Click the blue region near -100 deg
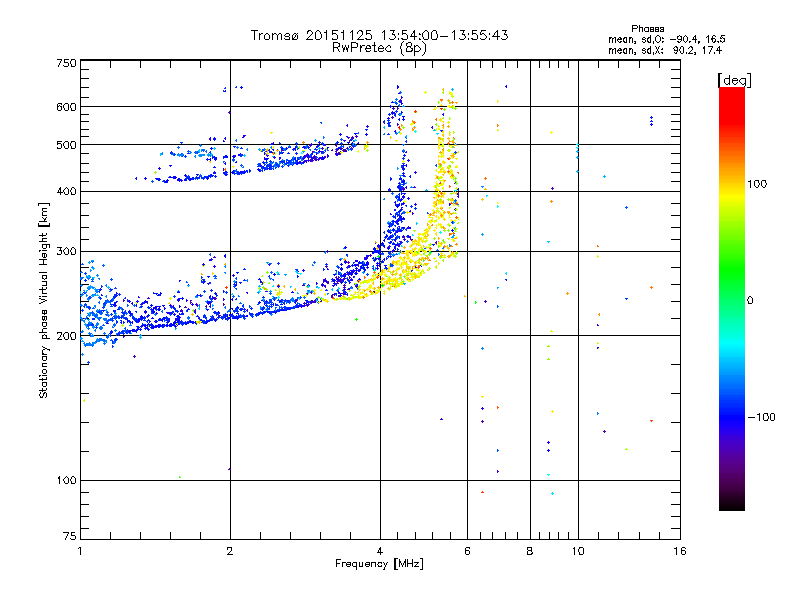The height and width of the screenshot is (600, 800). [732, 416]
